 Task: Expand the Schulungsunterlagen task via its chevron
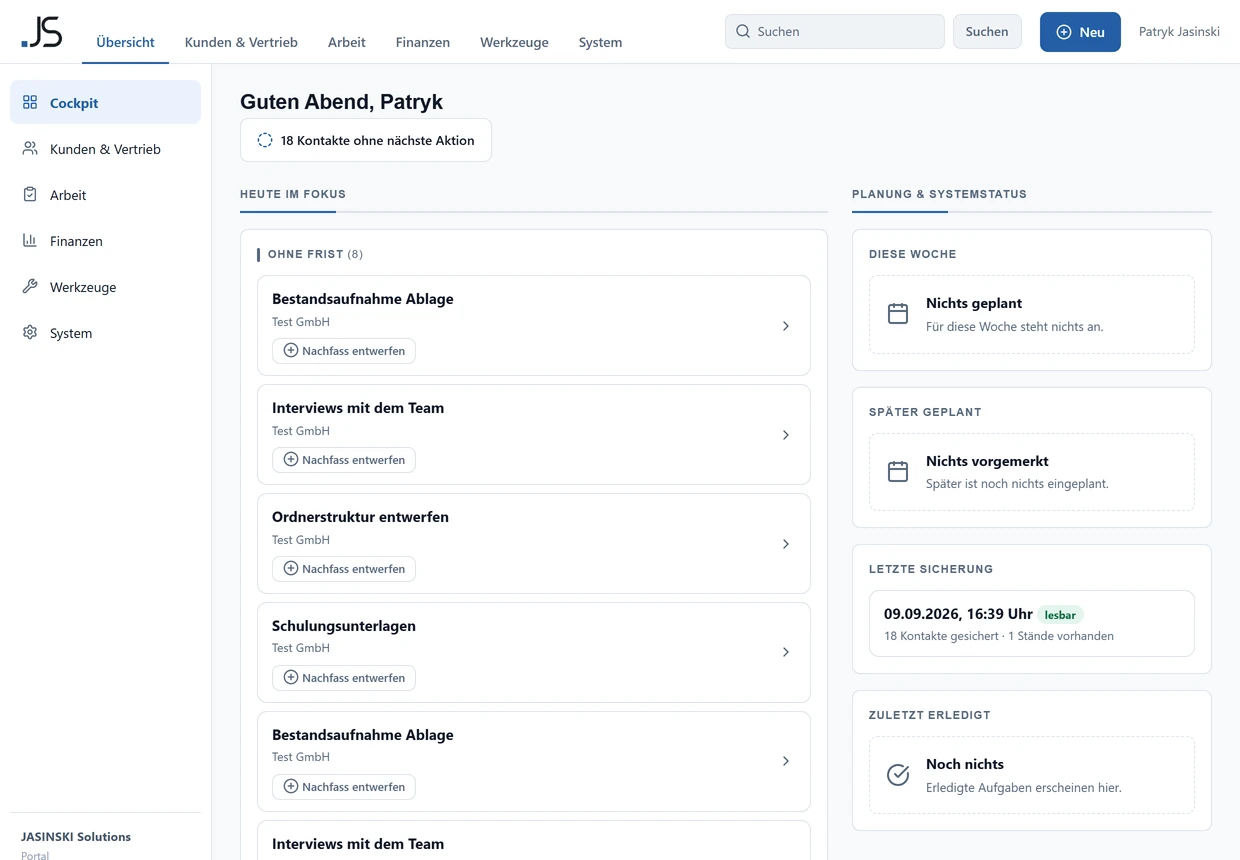coord(786,652)
